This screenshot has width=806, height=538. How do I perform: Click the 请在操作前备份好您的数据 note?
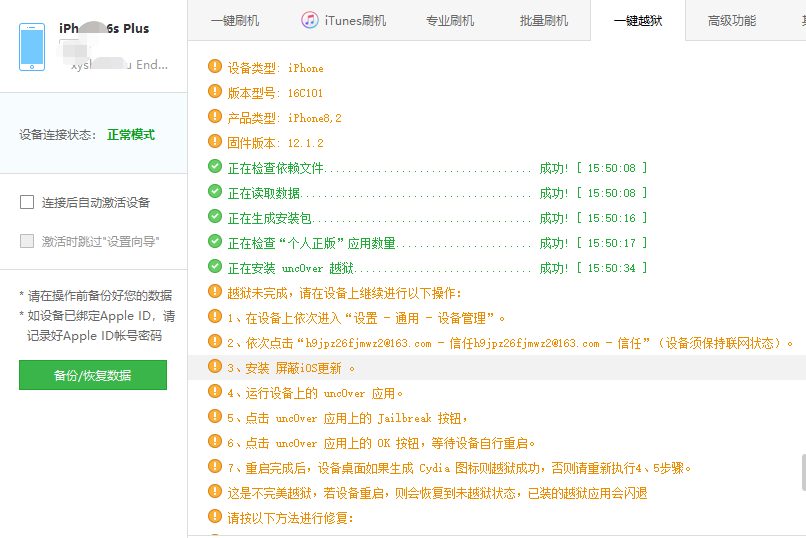[96, 295]
